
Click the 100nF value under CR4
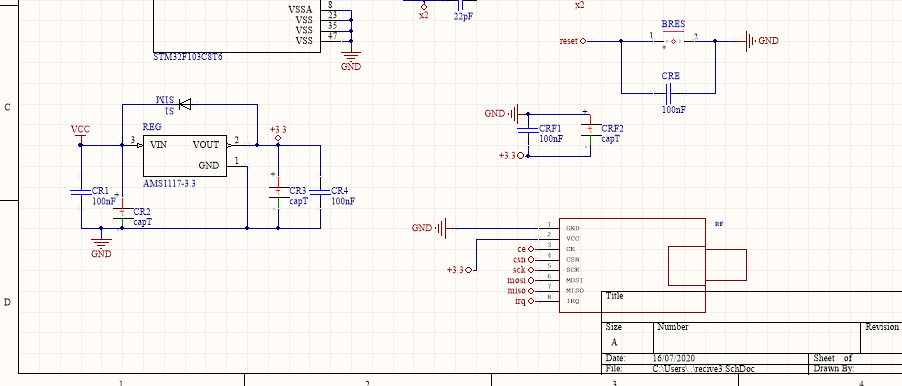click(x=343, y=201)
